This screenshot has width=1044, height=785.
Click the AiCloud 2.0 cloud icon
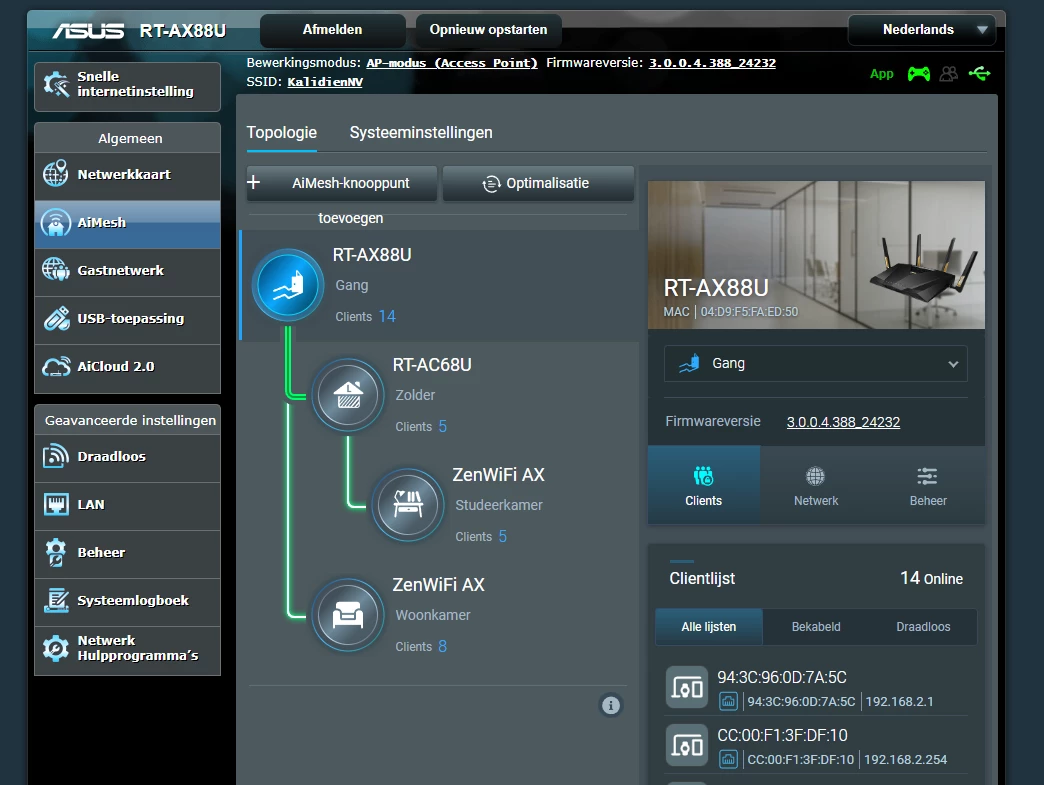56,366
